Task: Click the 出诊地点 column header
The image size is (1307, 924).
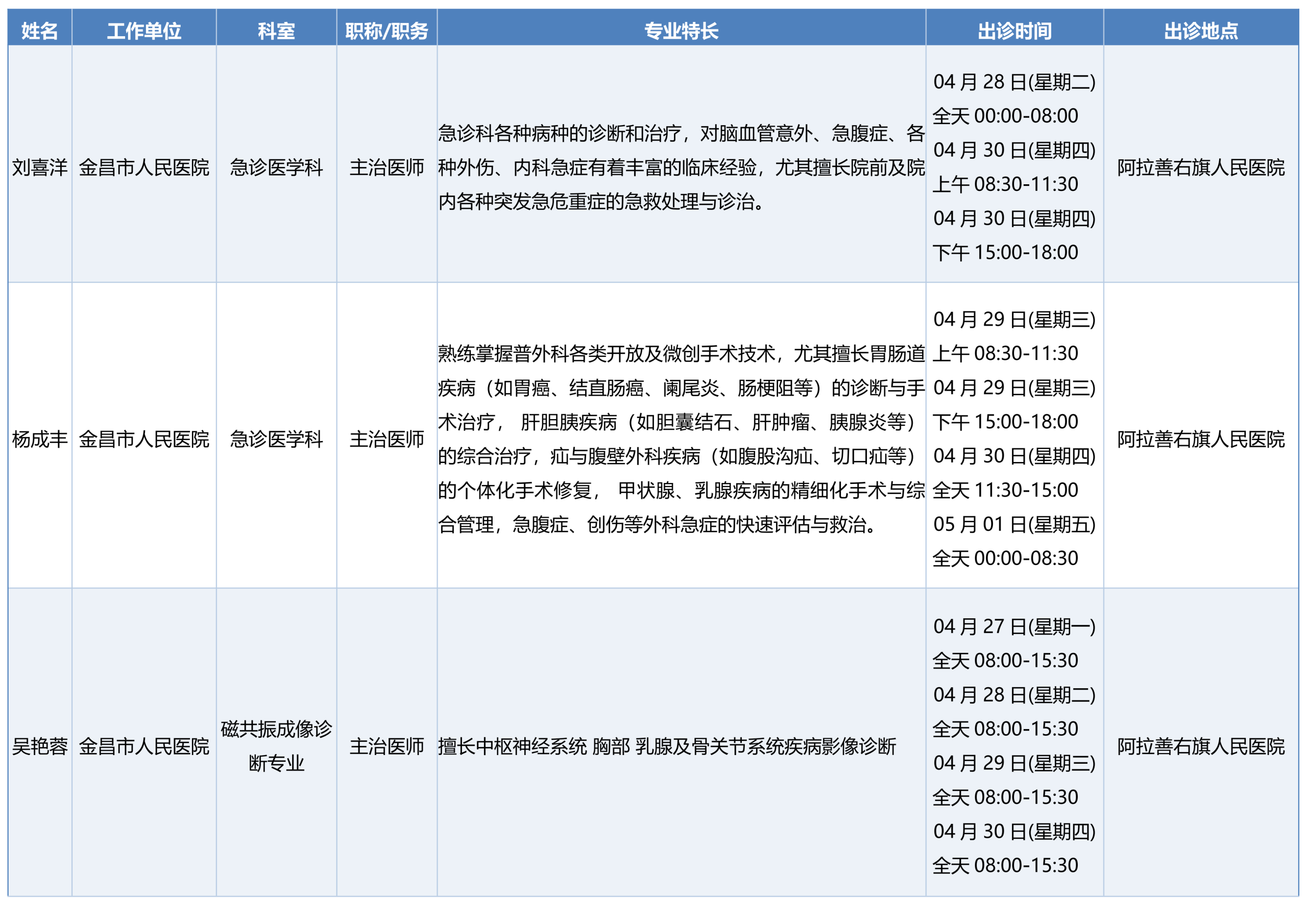Action: 1200,30
